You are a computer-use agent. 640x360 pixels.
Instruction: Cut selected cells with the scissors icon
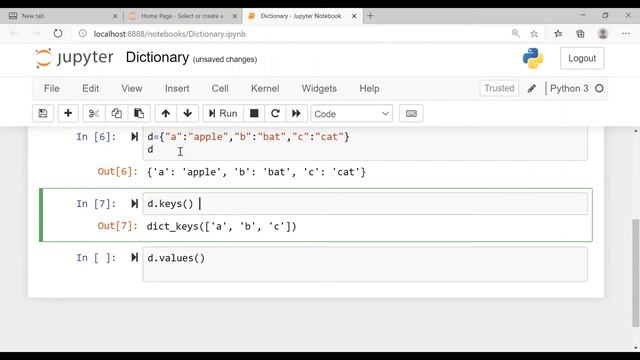pos(94,113)
